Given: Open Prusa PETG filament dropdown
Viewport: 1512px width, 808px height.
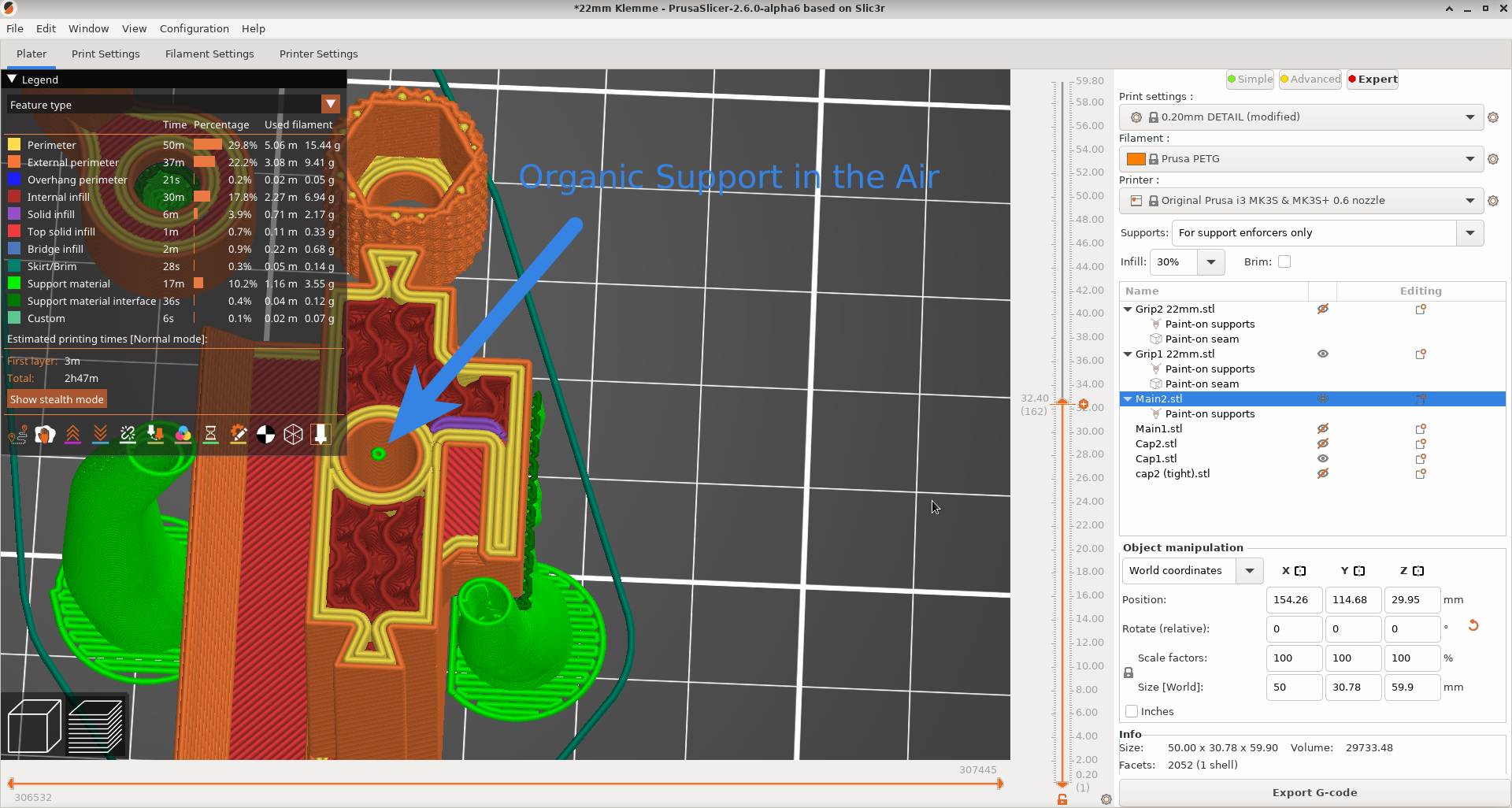Looking at the screenshot, I should (x=1301, y=159).
